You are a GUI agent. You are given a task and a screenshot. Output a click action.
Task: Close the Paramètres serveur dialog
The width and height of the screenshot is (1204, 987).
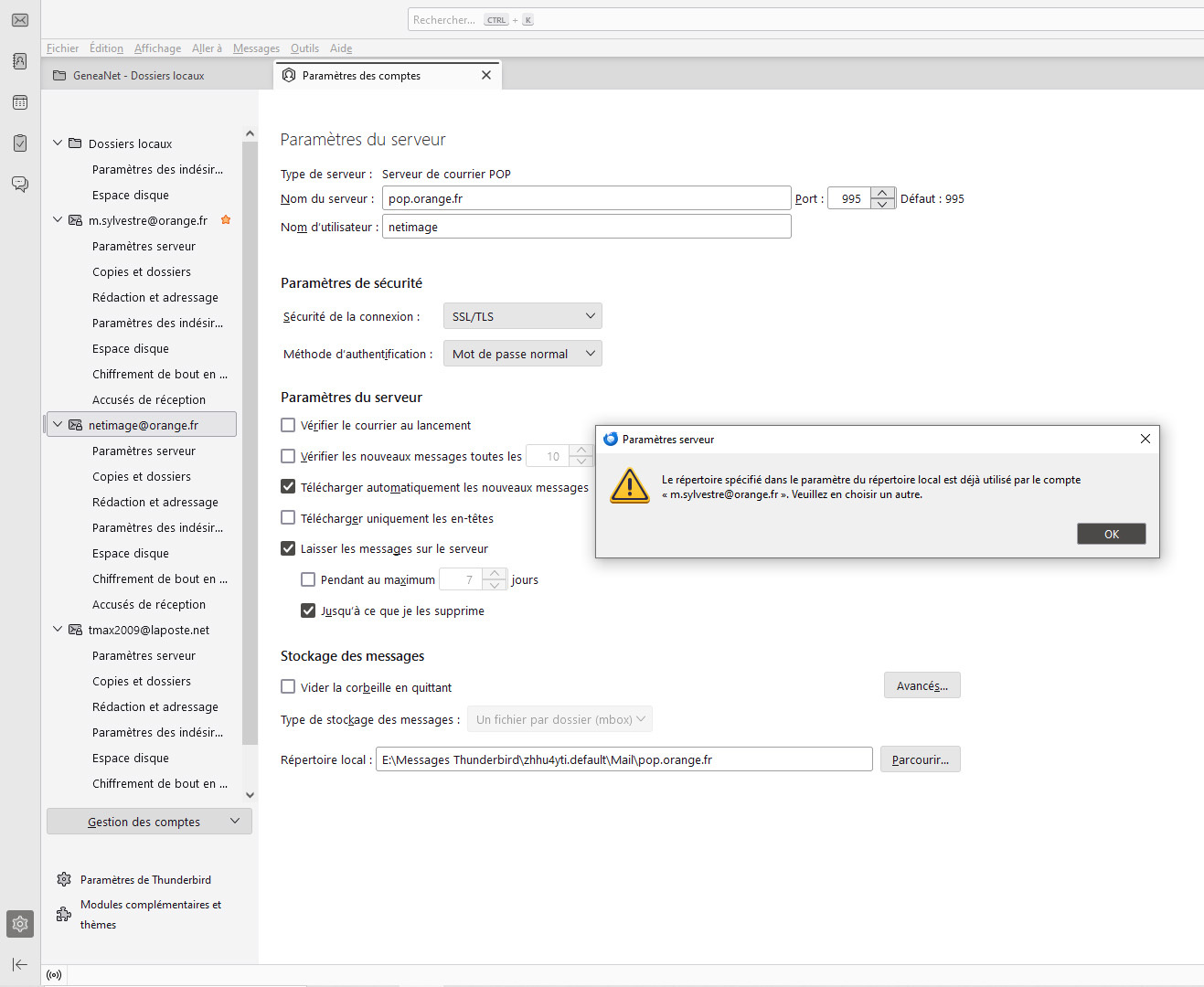[1145, 439]
